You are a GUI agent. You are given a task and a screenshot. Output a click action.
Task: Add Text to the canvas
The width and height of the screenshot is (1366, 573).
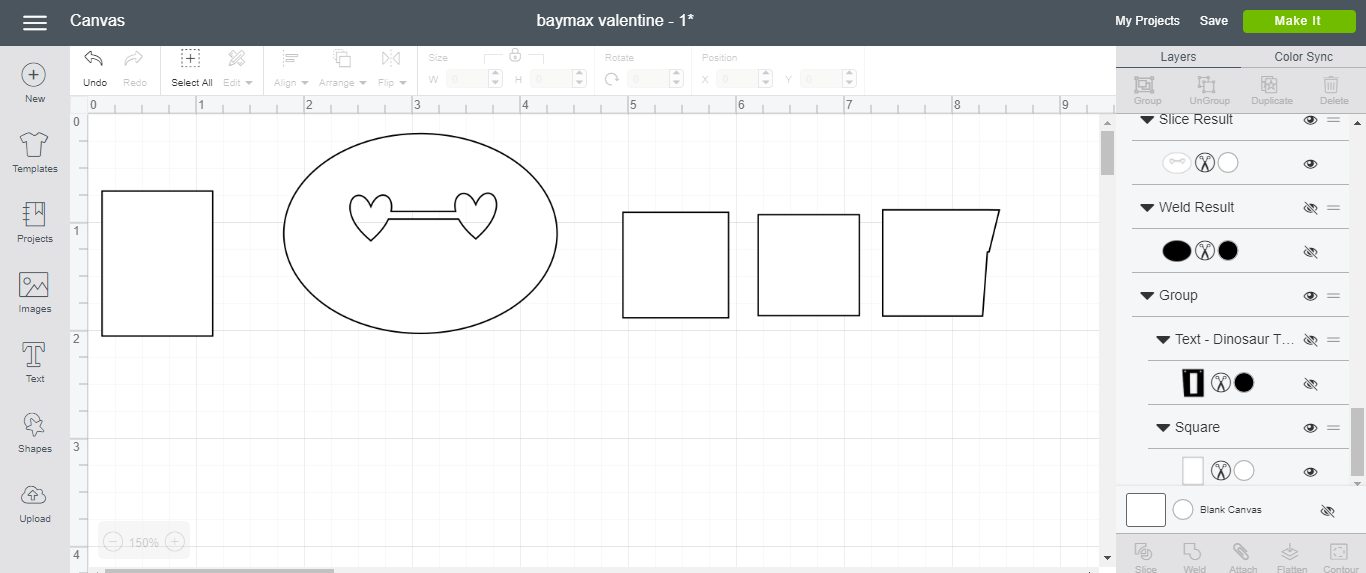34,362
